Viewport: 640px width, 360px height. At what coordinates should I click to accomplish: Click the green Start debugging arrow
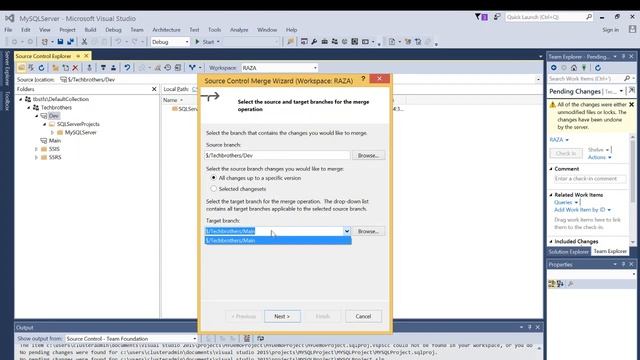coord(198,42)
